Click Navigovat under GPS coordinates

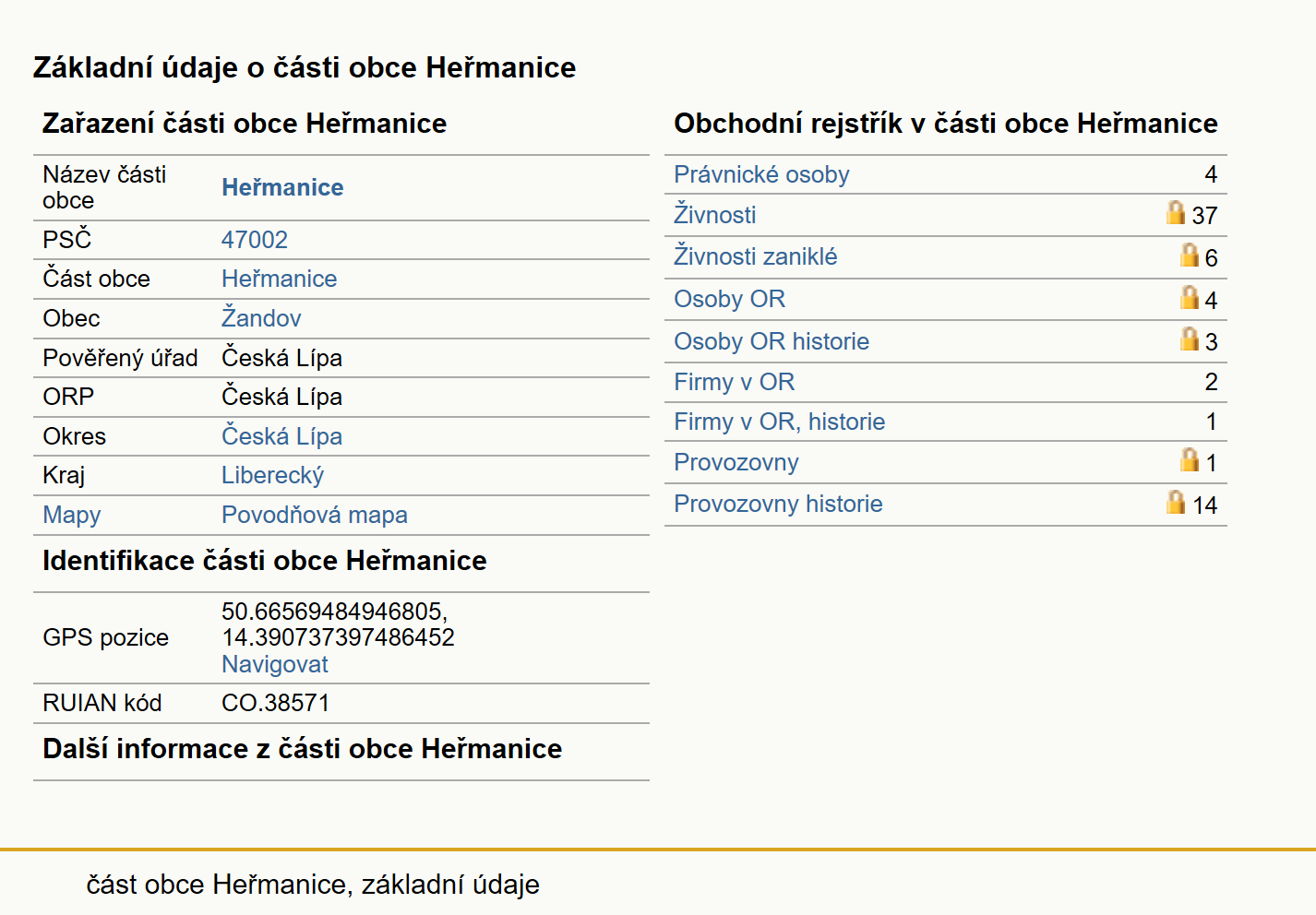[x=275, y=664]
